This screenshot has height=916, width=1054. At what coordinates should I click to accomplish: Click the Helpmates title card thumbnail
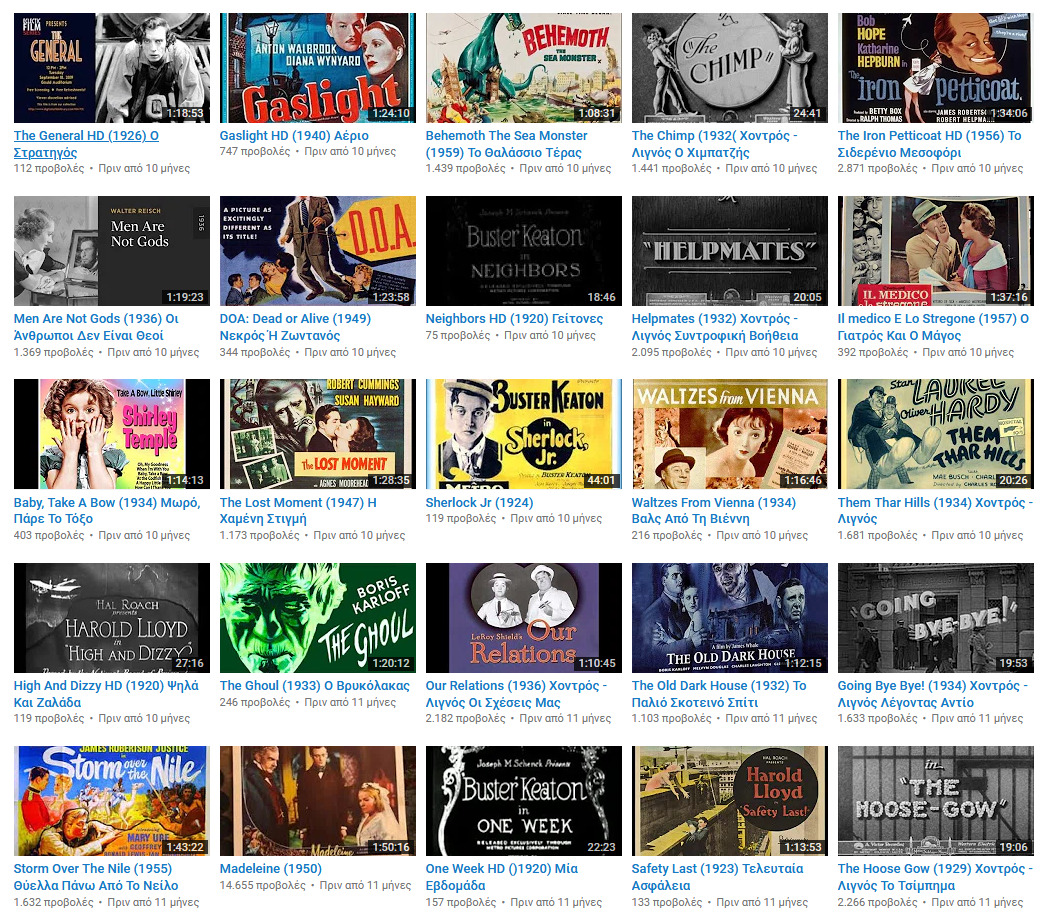pyautogui.click(x=729, y=251)
